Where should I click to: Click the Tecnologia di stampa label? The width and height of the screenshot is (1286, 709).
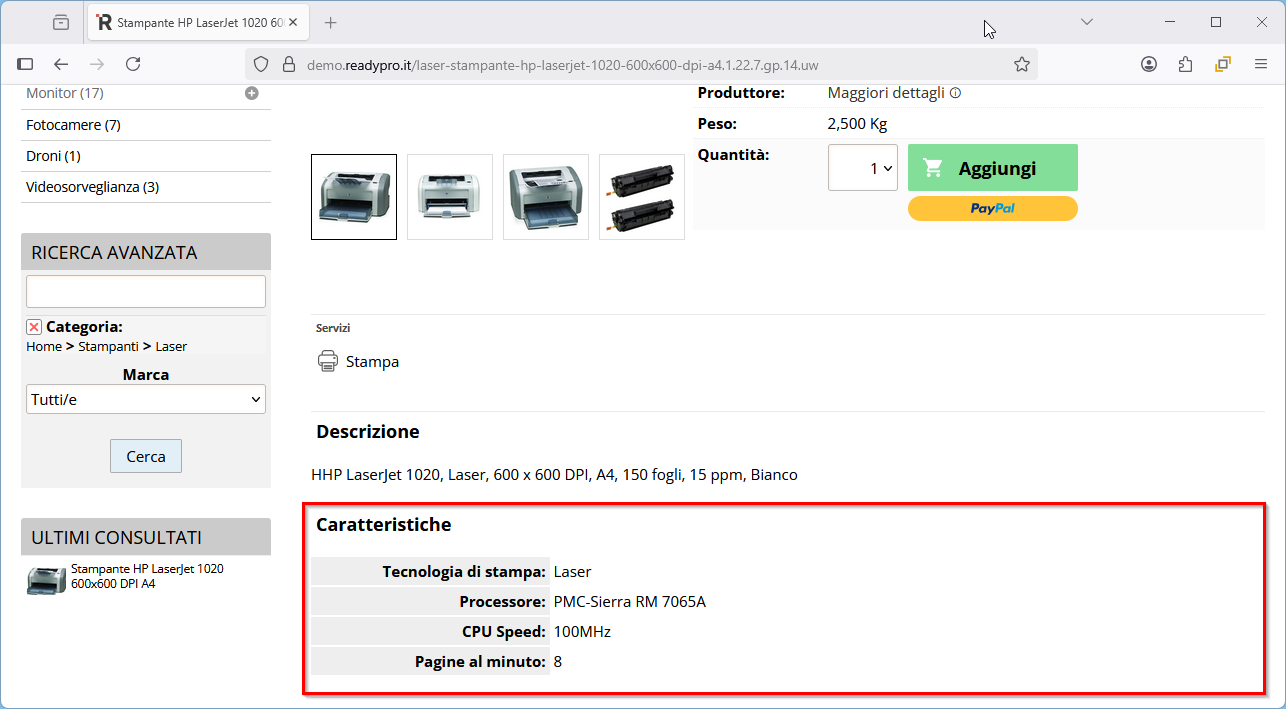[x=464, y=572]
